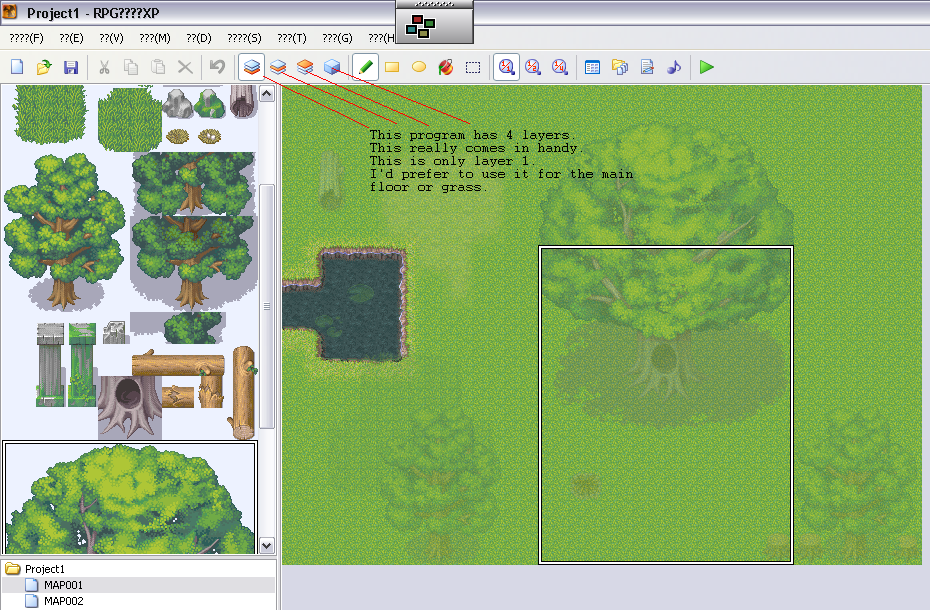Open the Sound Test music note

[x=674, y=67]
